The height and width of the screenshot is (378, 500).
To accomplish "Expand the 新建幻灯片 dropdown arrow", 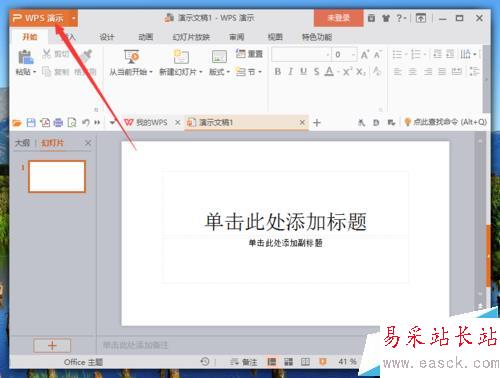I will pos(201,72).
